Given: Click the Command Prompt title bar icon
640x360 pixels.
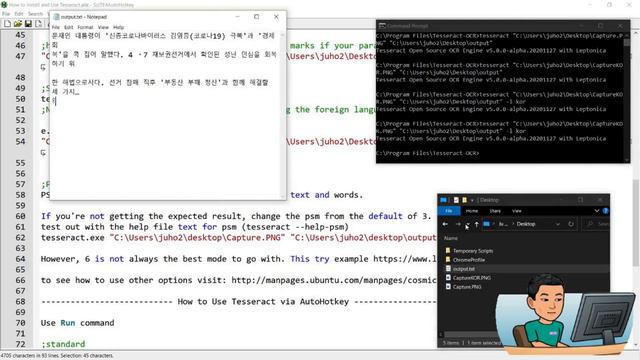Looking at the screenshot, I should click(382, 26).
